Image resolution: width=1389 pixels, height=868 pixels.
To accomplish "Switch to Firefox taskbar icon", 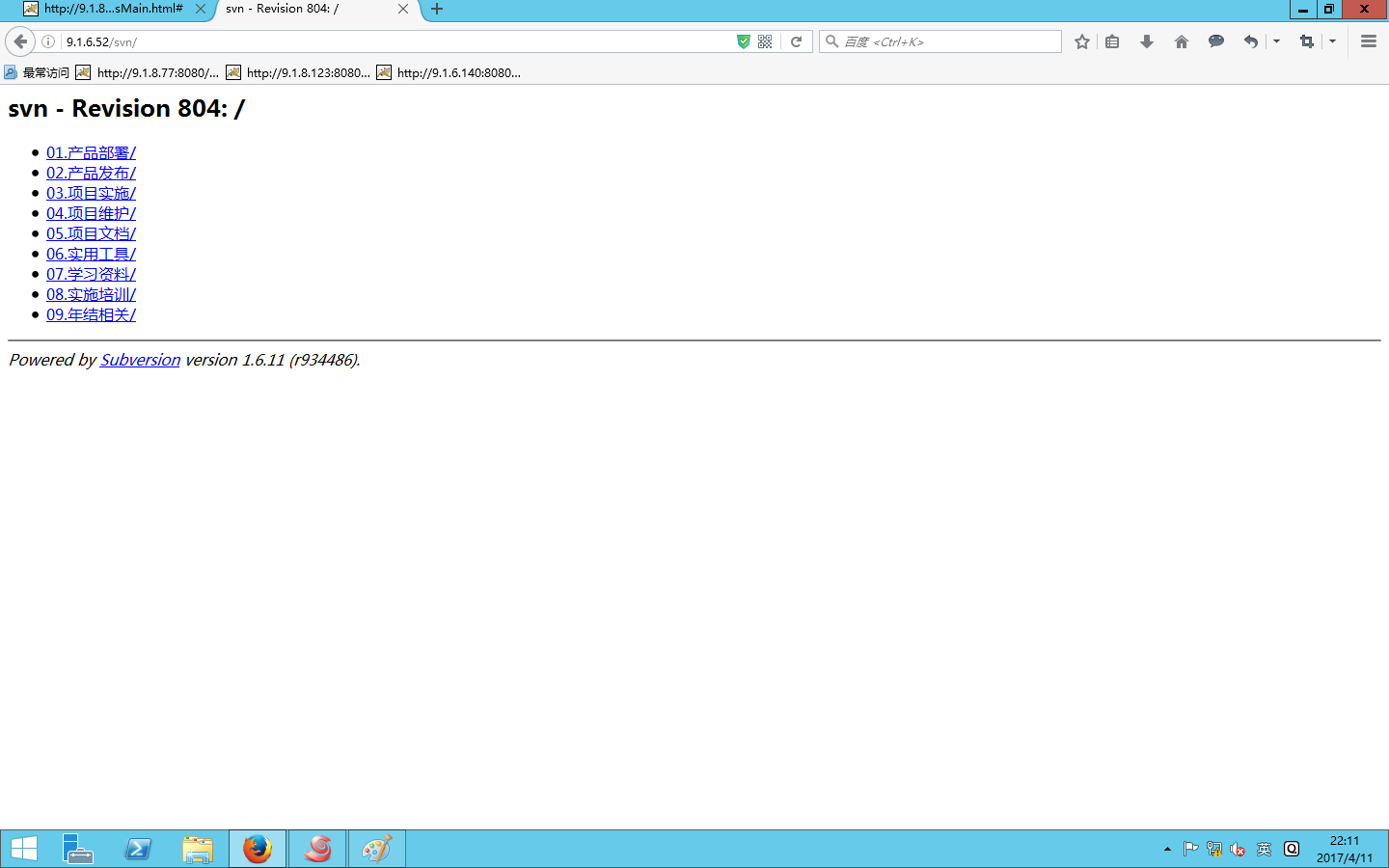I will 258,849.
